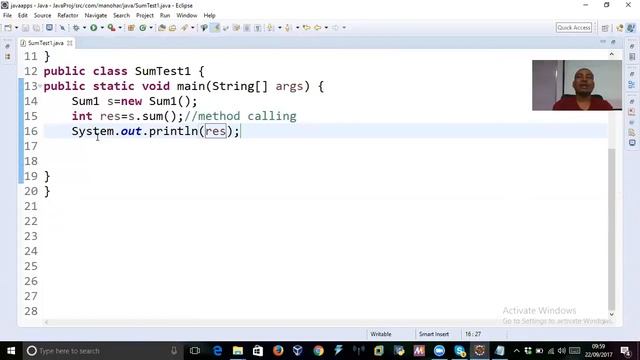The image size is (640, 360).
Task: Open Firefox from the taskbar
Action: pos(278,351)
